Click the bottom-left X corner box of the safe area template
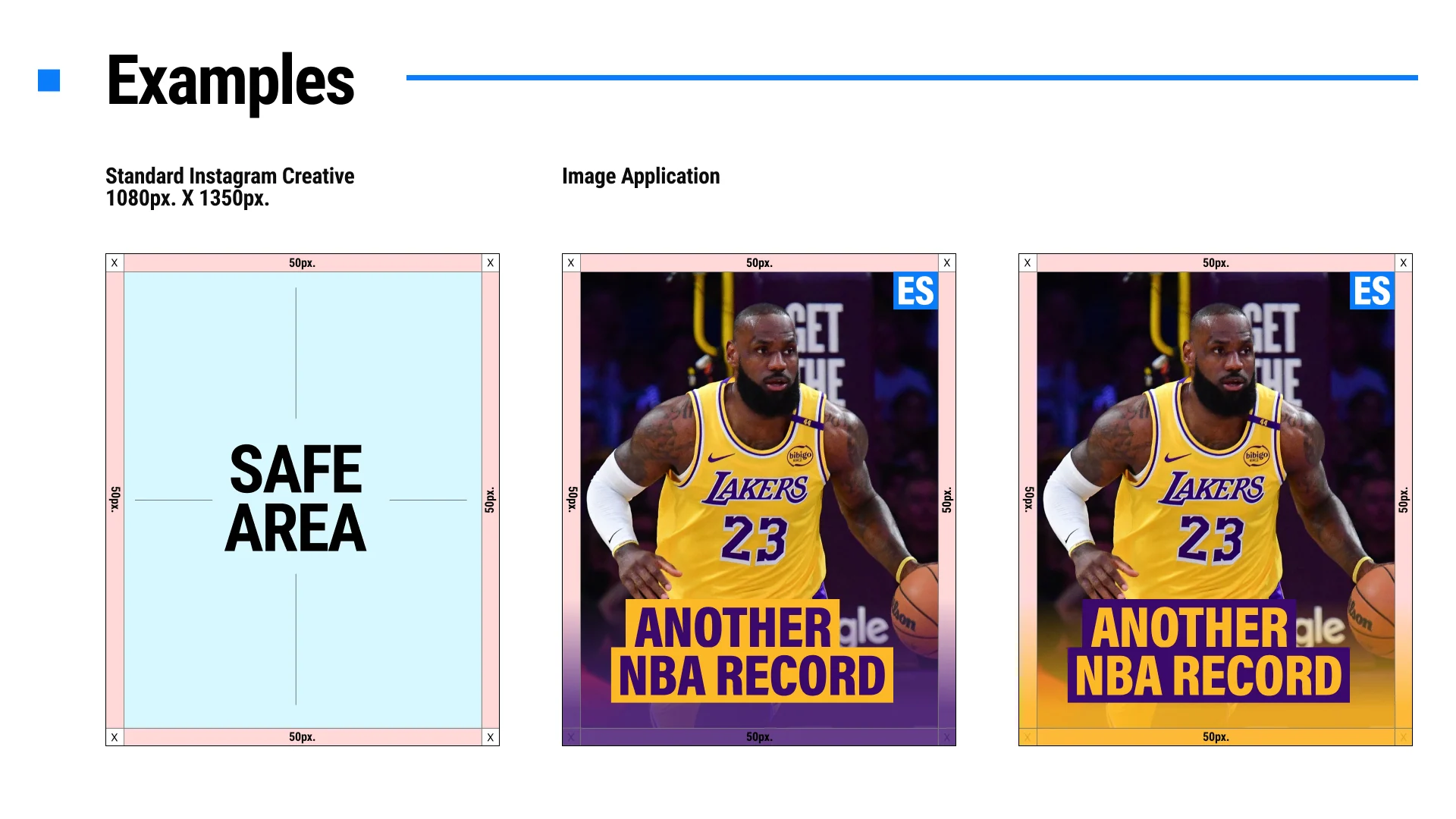This screenshot has height=819, width=1456. 115,737
